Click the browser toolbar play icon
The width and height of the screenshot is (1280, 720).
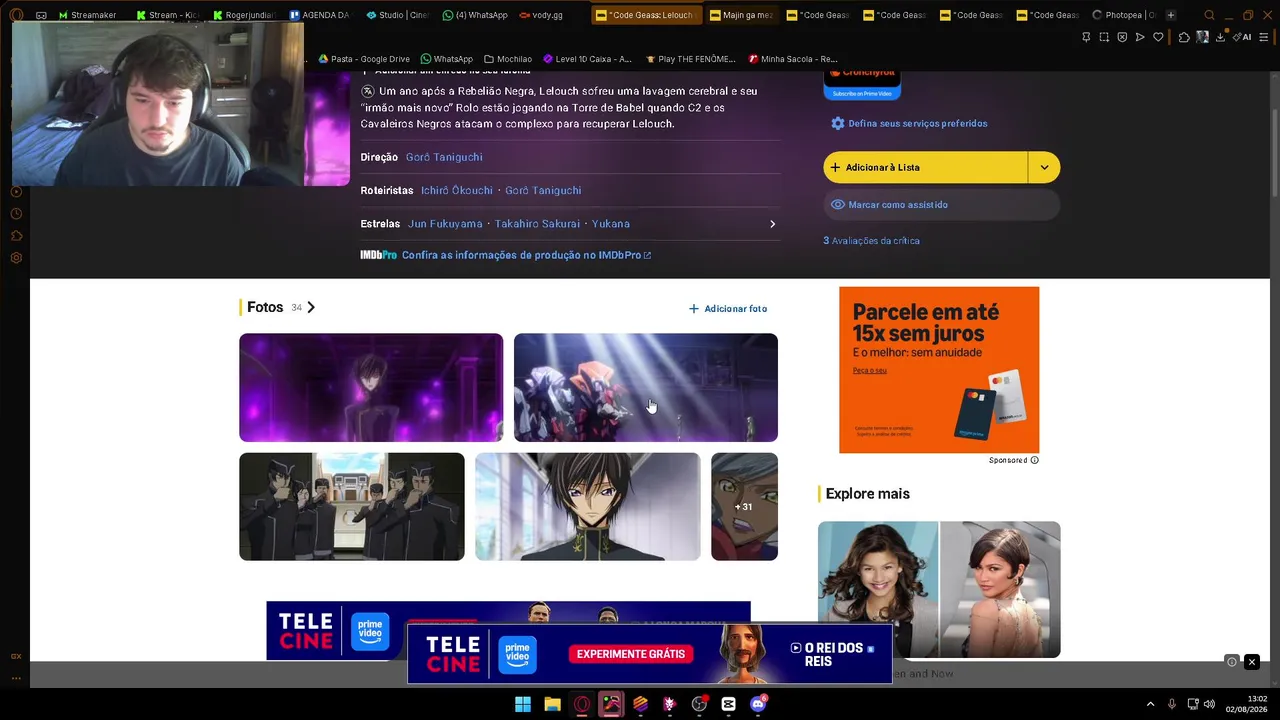pyautogui.click(x=1140, y=37)
